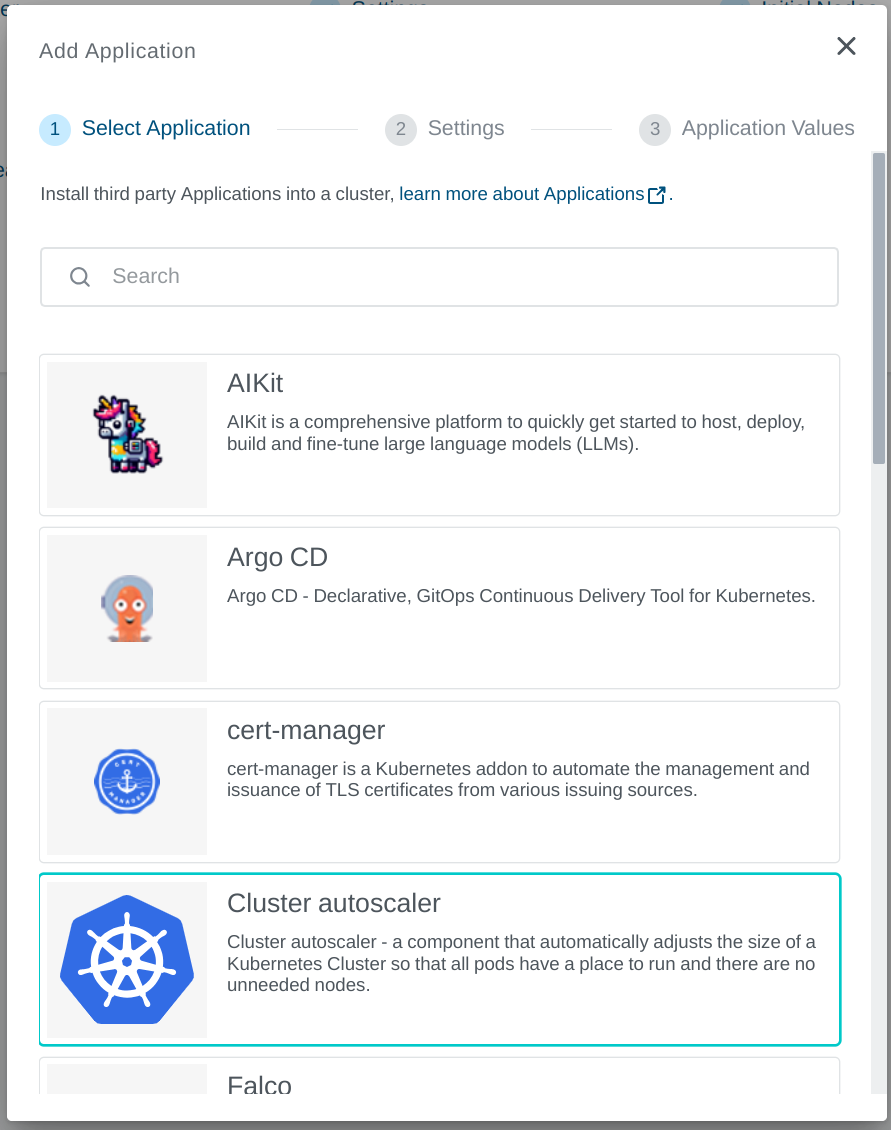Select the Cluster autoscaler application card

point(520,958)
